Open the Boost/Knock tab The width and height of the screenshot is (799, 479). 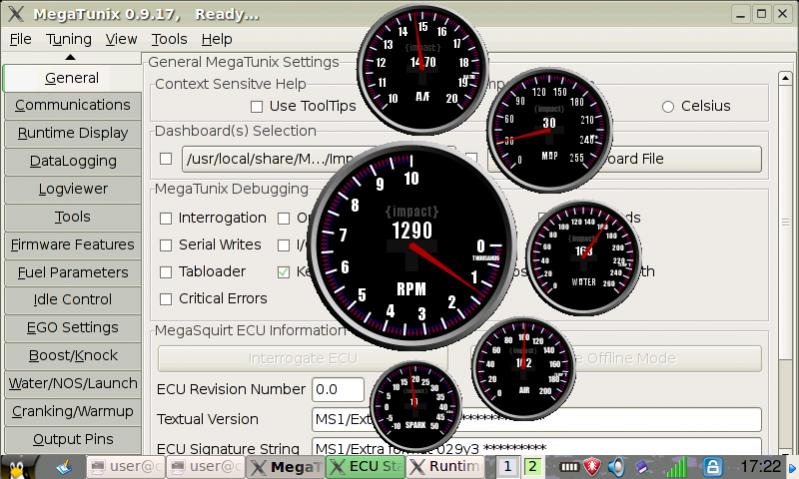point(72,355)
